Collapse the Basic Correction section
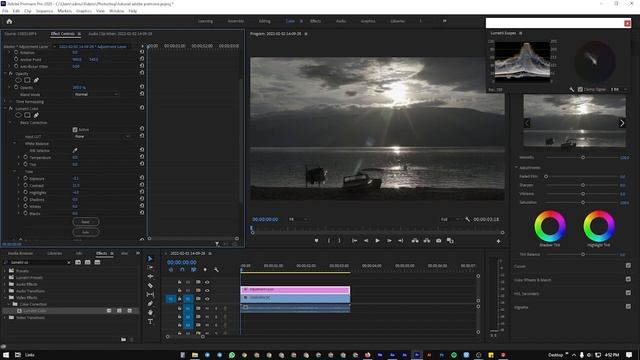This screenshot has height=360, width=640. click(10, 122)
